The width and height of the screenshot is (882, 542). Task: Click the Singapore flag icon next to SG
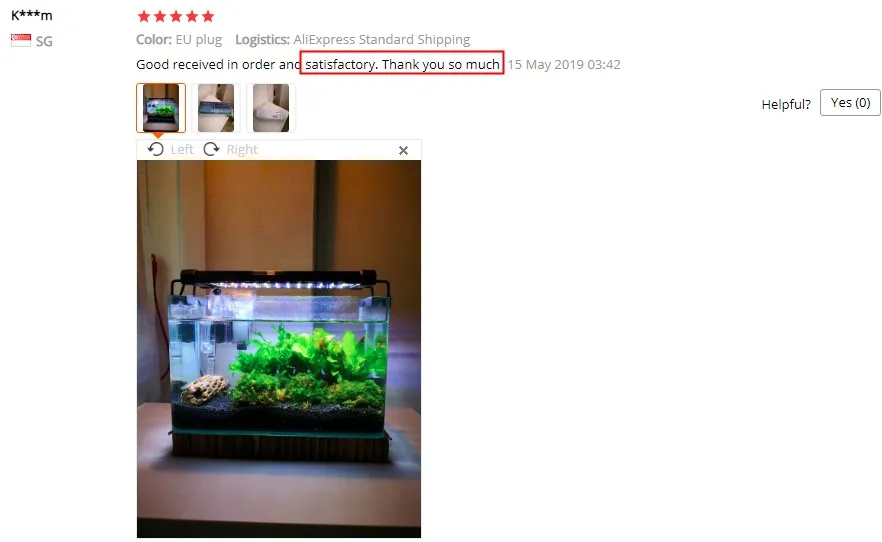click(21, 40)
